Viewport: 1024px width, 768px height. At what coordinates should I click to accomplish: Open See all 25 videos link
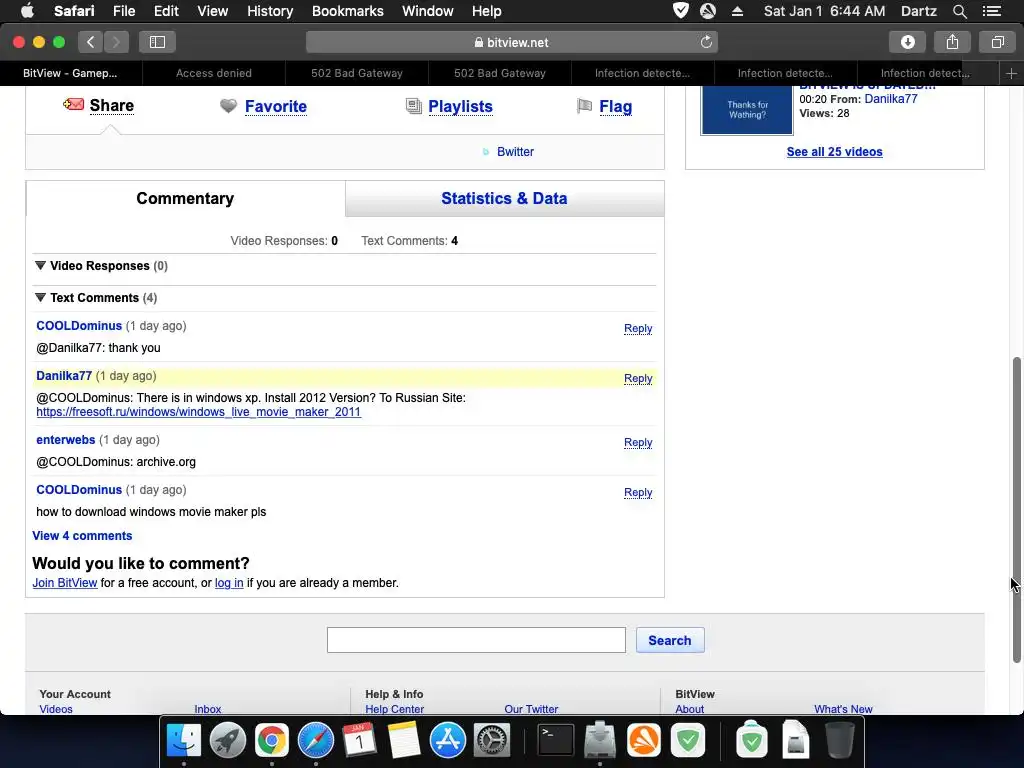point(835,152)
